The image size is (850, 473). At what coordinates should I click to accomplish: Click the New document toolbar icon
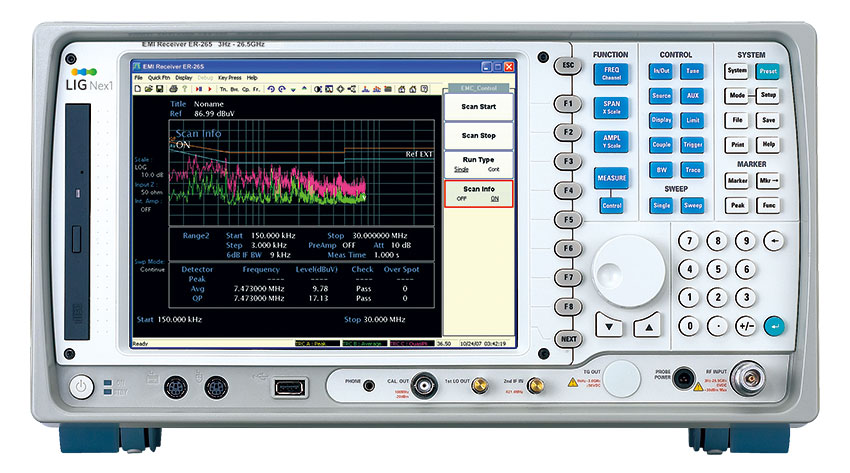(x=138, y=89)
